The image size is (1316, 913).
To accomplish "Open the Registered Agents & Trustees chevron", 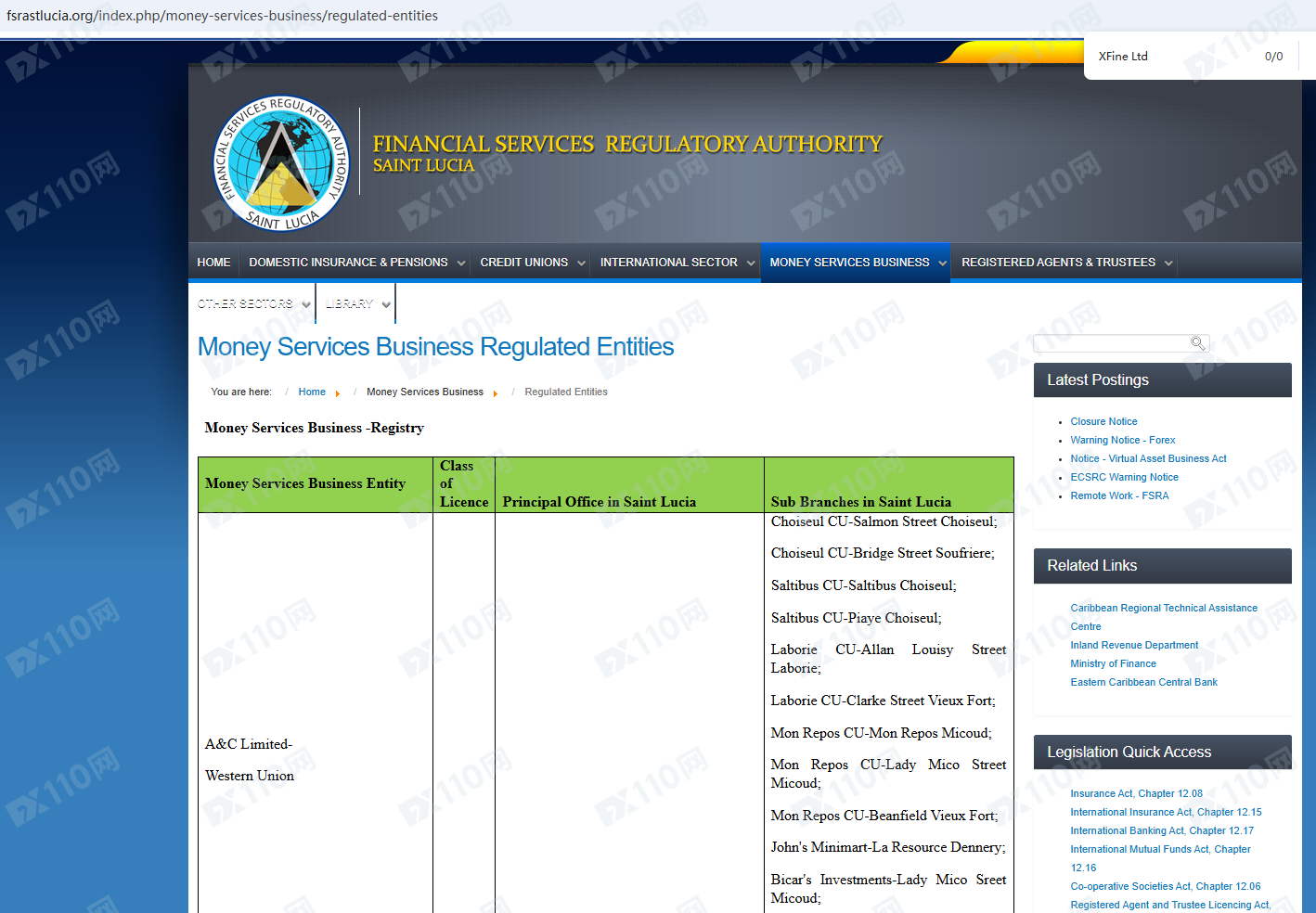I will [1168, 264].
